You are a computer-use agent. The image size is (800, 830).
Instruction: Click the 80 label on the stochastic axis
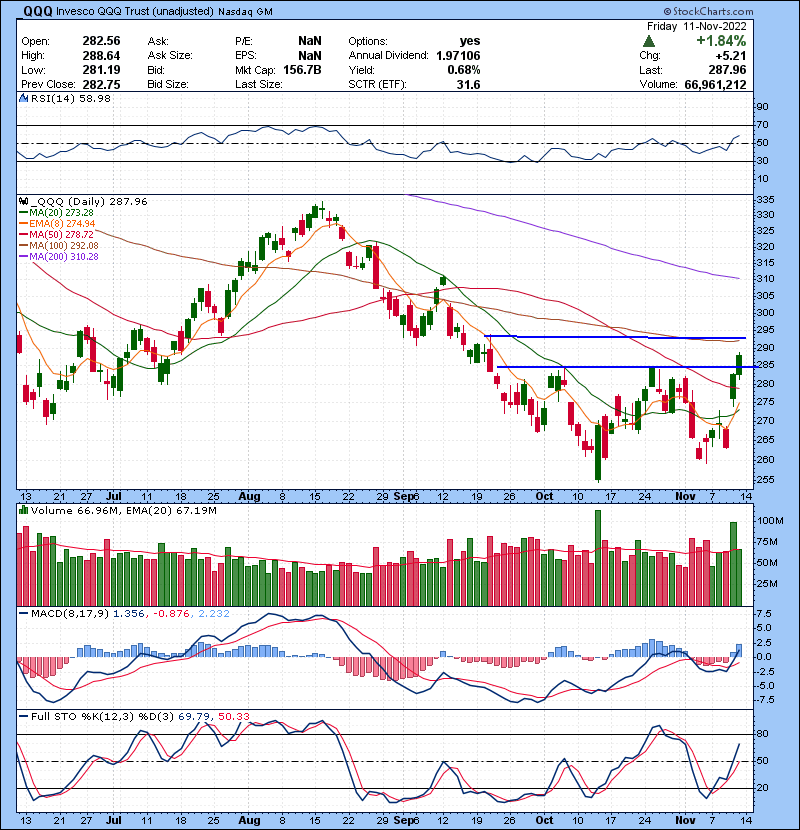[762, 734]
